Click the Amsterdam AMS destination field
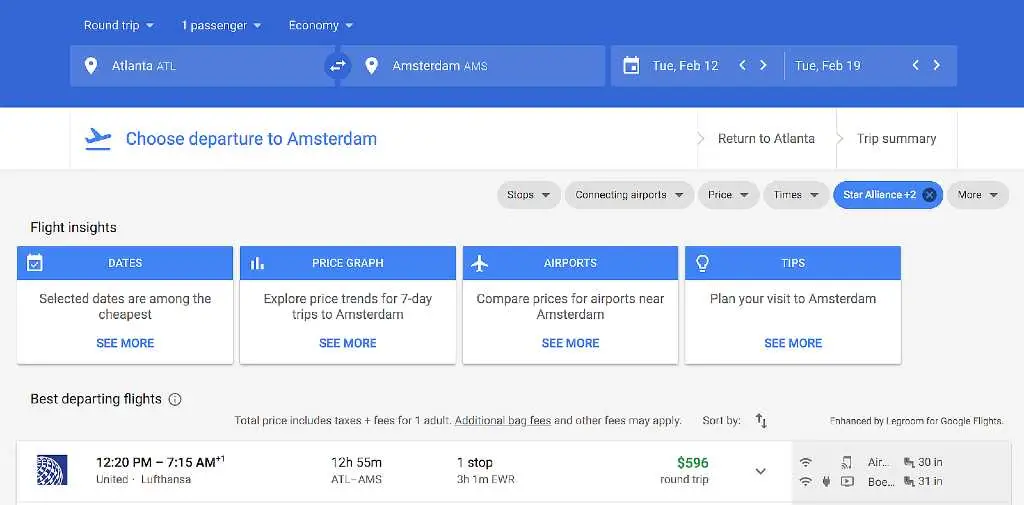The height and width of the screenshot is (505, 1024). [473, 65]
